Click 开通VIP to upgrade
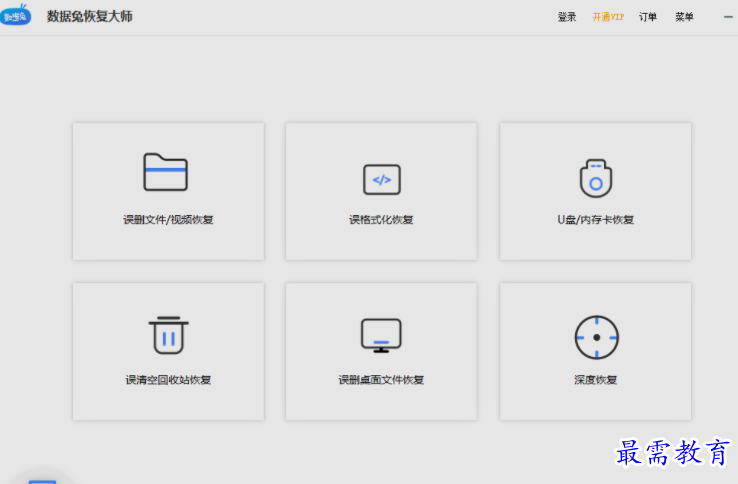Screen dimensions: 738x484 (x=608, y=17)
